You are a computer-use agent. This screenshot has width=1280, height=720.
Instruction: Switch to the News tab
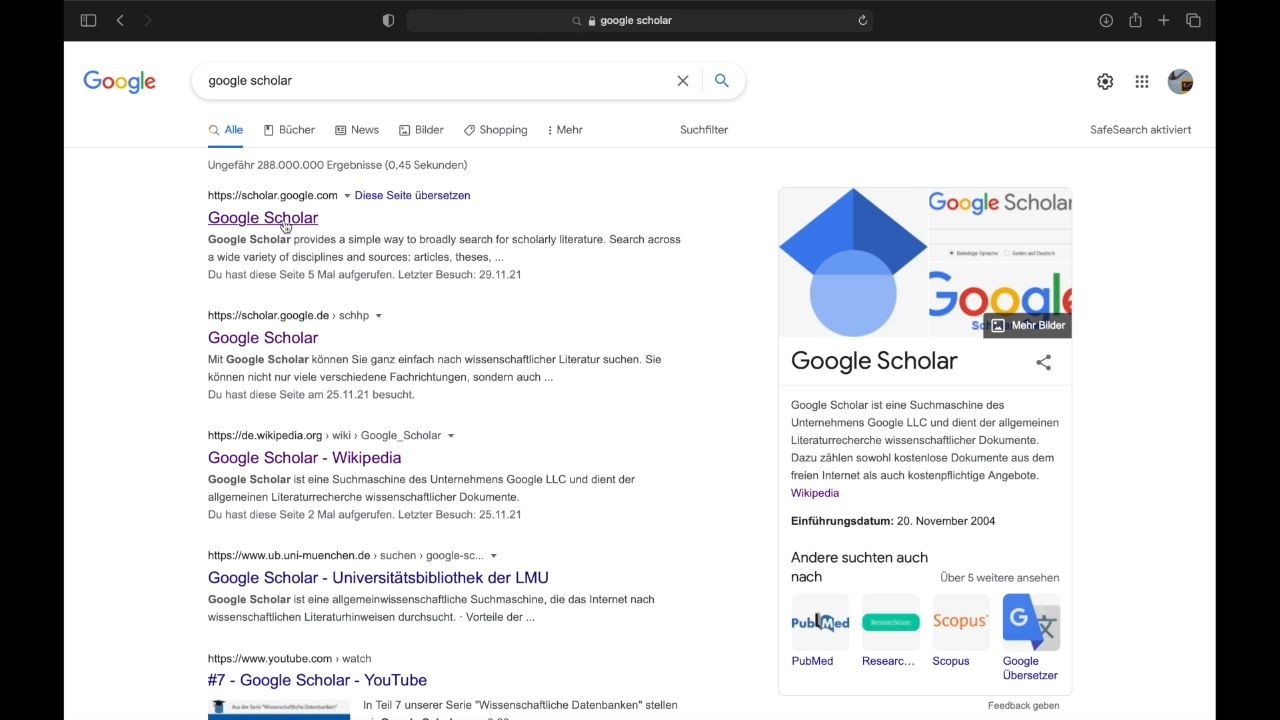[x=357, y=130]
